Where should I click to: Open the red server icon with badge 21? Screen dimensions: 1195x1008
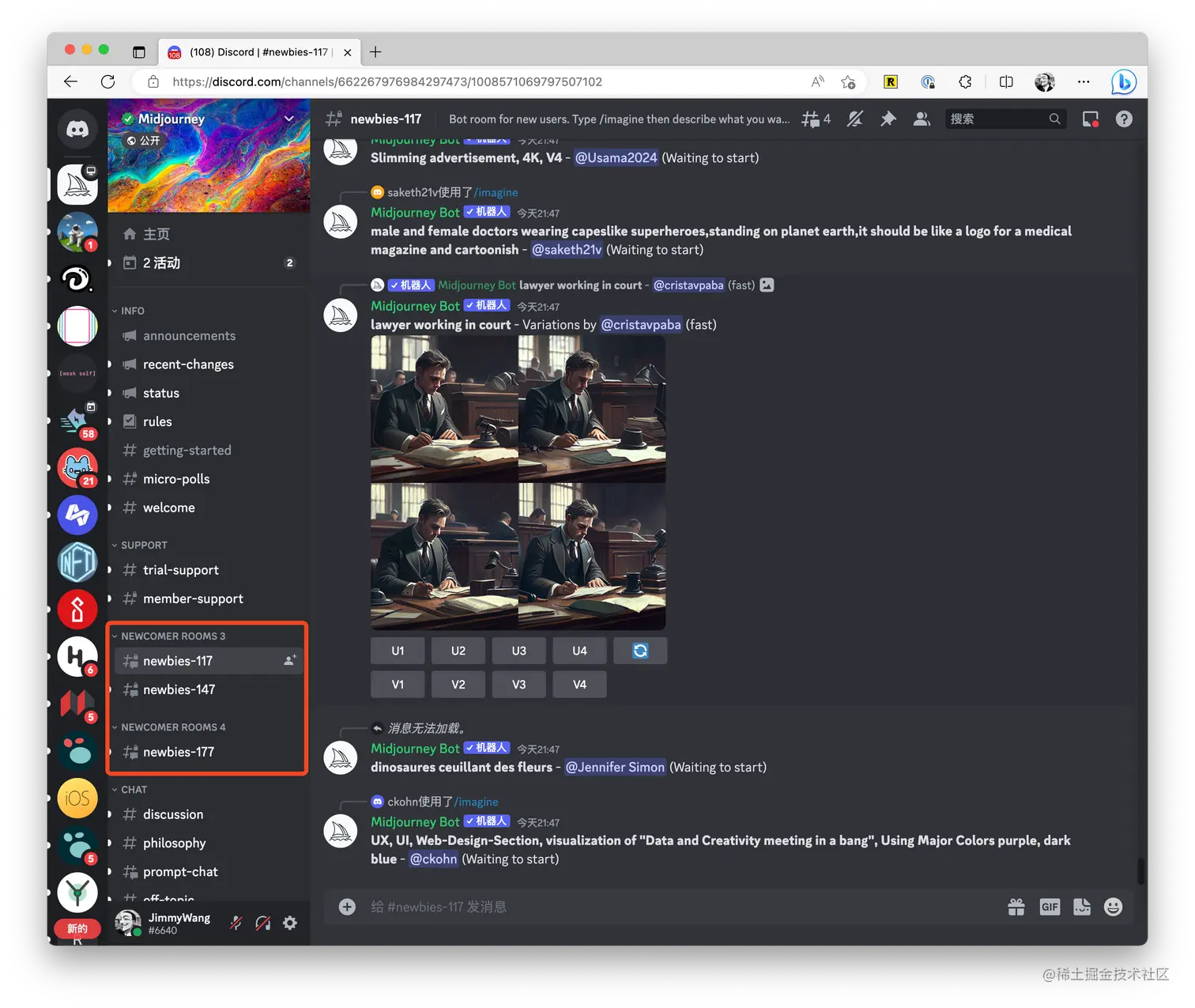click(x=77, y=468)
